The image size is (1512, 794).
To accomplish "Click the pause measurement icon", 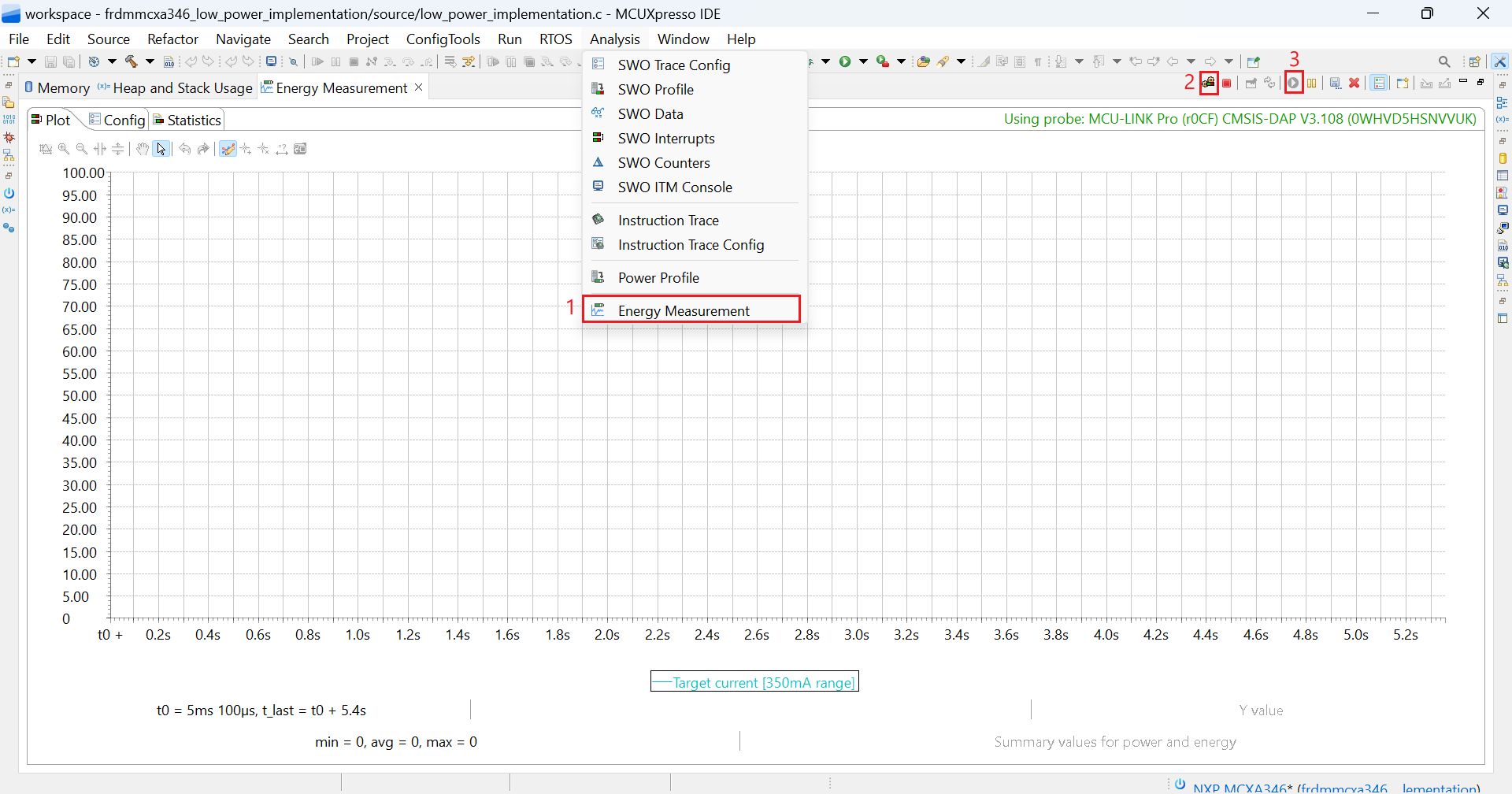I will pos(1312,83).
